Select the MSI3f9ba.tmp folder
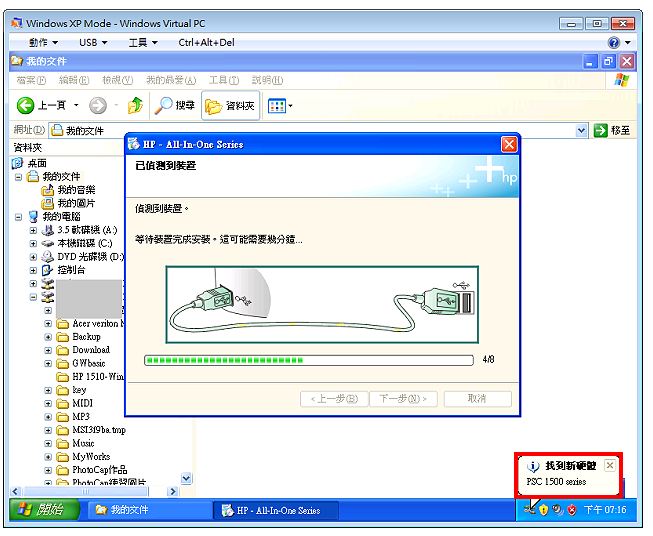Image resolution: width=653 pixels, height=536 pixels. (99, 430)
